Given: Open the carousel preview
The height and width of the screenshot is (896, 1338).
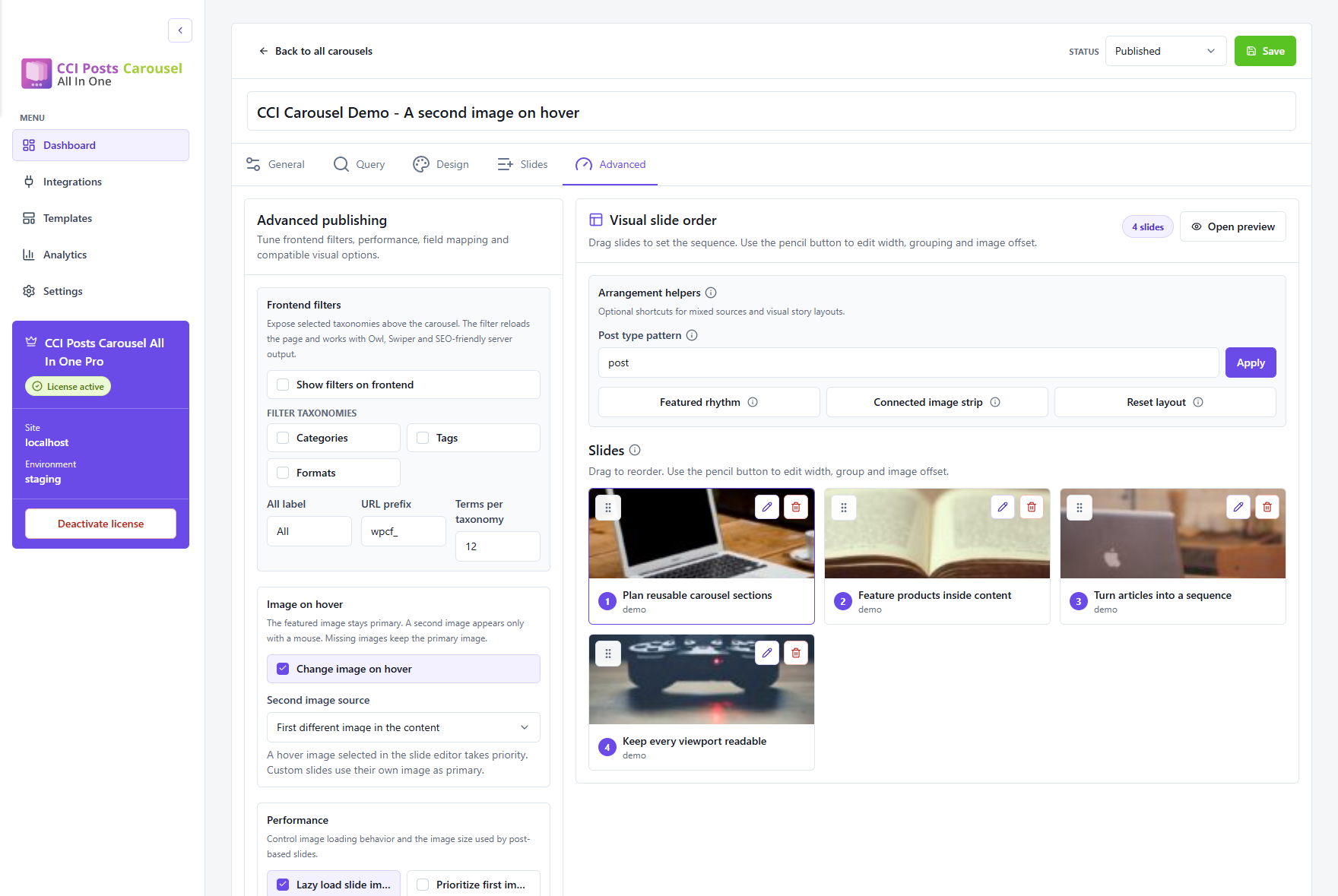Looking at the screenshot, I should pos(1233,226).
